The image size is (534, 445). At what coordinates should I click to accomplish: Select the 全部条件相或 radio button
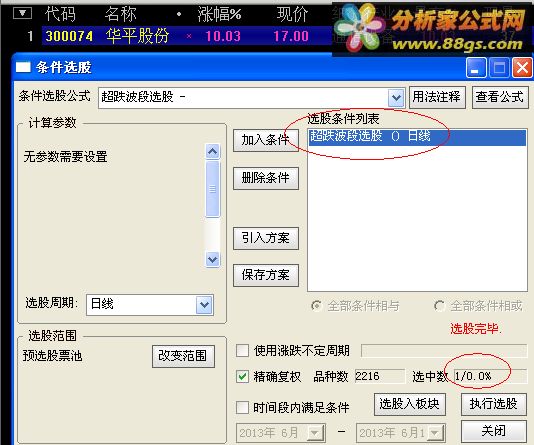(439, 306)
